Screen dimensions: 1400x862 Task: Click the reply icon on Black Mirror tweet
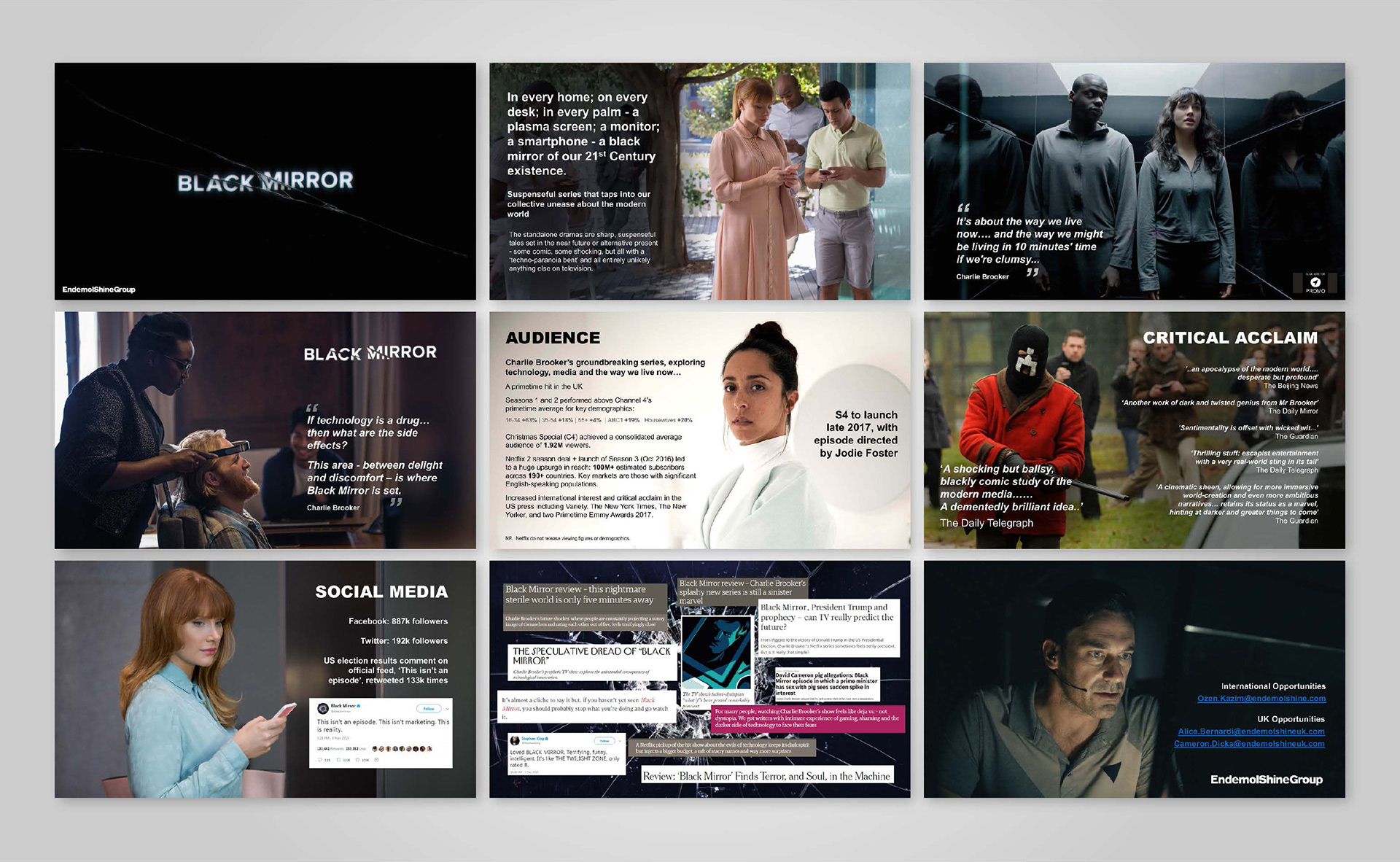click(x=319, y=760)
